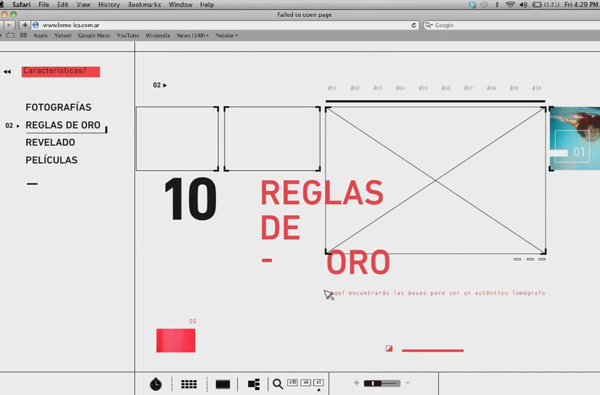
Task: Open the History menu
Action: coord(109,5)
